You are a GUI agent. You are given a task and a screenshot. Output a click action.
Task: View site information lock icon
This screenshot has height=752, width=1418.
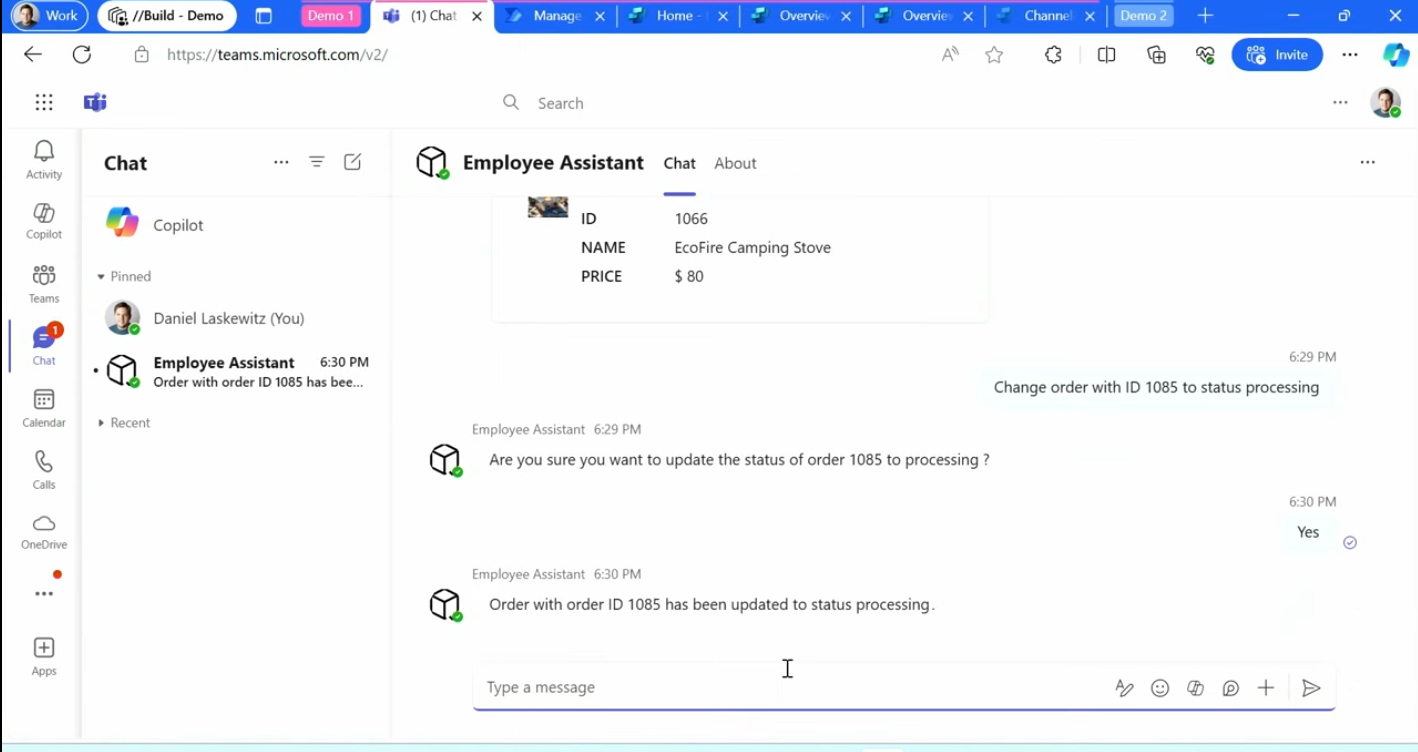pos(142,55)
